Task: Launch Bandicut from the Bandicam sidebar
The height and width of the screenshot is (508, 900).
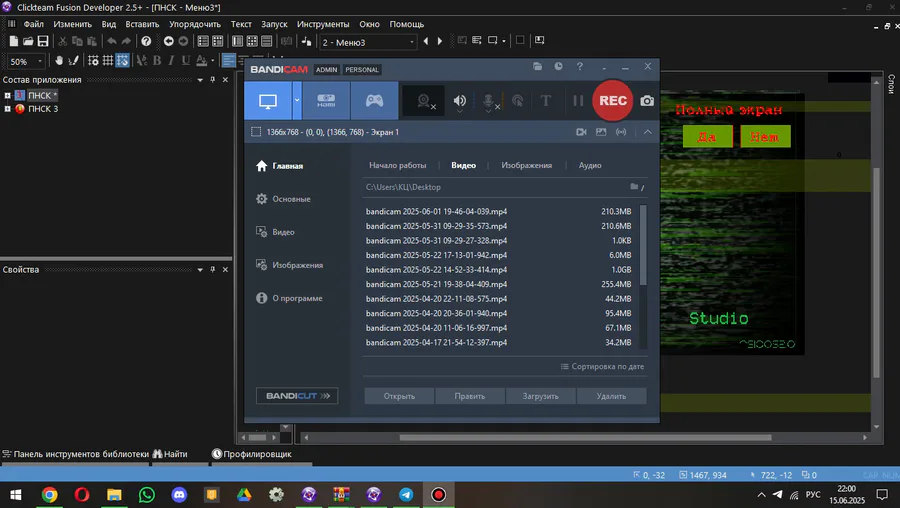Action: (297, 396)
